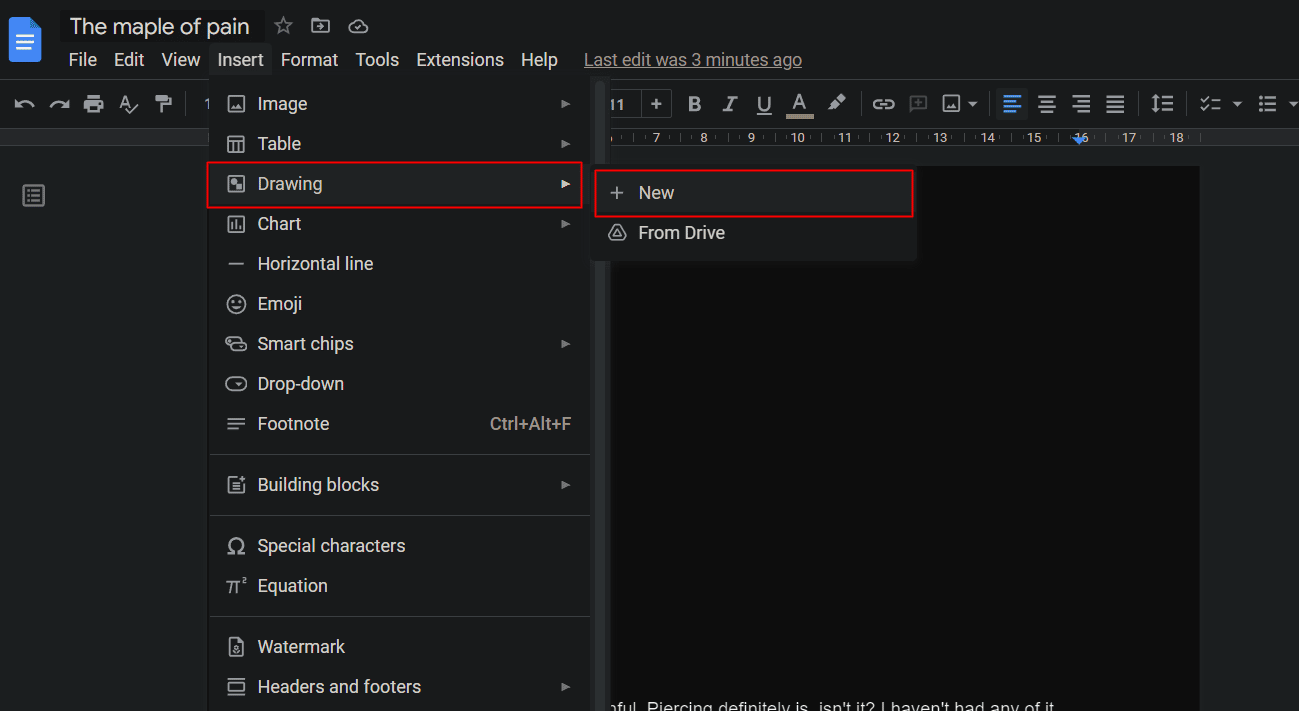
Task: Expand the insert image dropdown arrow
Action: pyautogui.click(x=972, y=104)
